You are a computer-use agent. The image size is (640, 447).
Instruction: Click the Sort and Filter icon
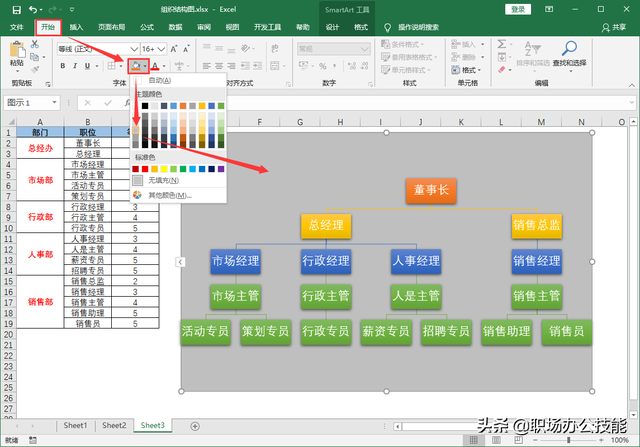532,49
